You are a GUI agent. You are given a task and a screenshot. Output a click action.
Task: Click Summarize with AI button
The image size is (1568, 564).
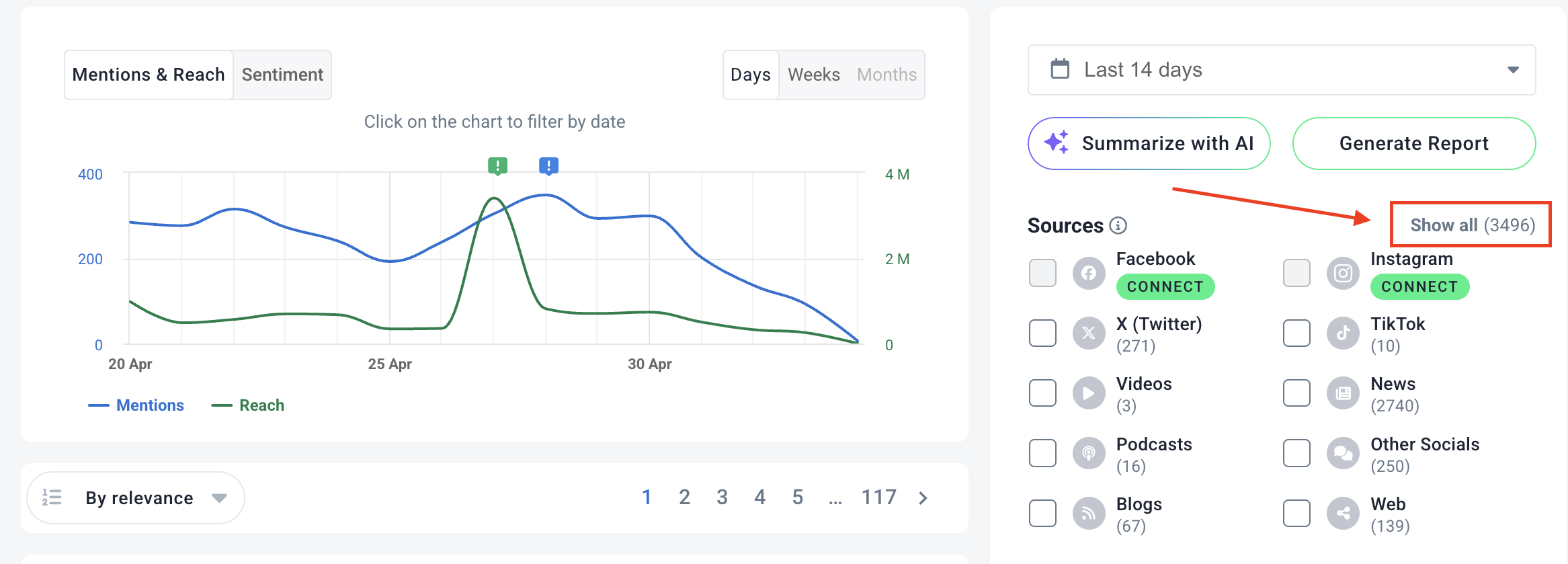pos(1149,143)
